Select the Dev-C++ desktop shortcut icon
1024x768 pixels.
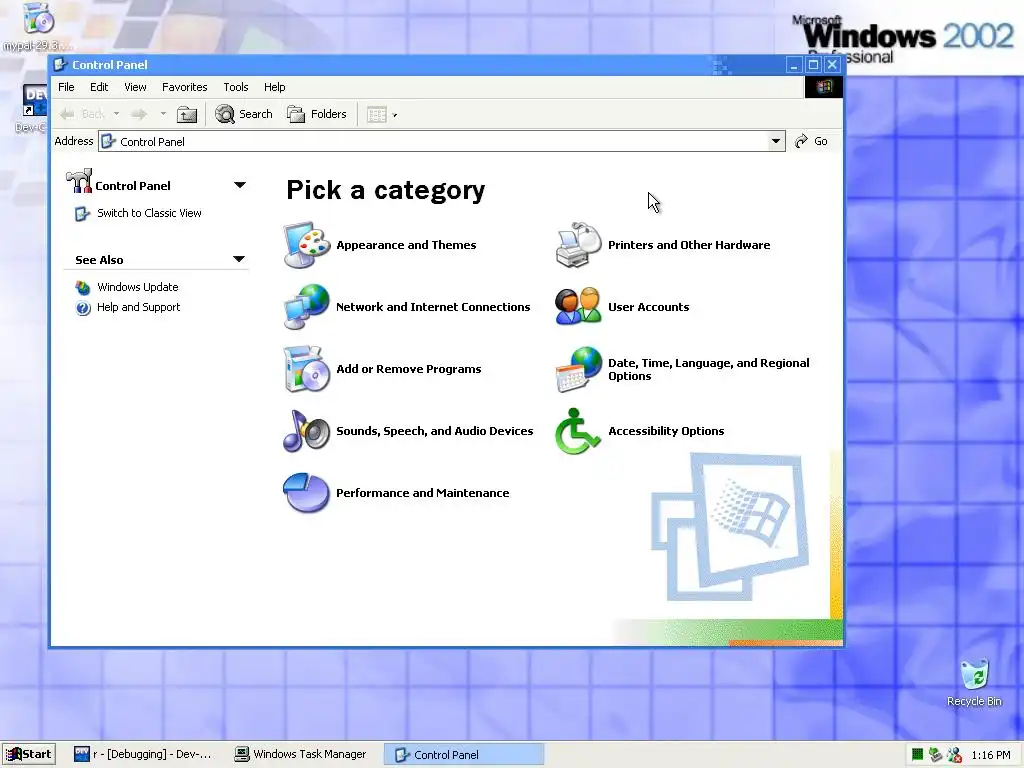pyautogui.click(x=34, y=101)
